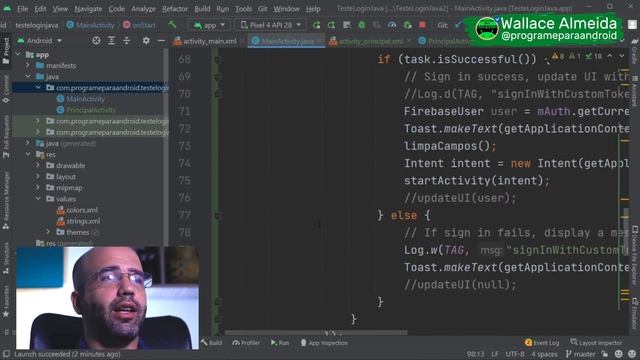Go to next highlighted error down arrow
The width and height of the screenshot is (640, 360).
(621, 56)
